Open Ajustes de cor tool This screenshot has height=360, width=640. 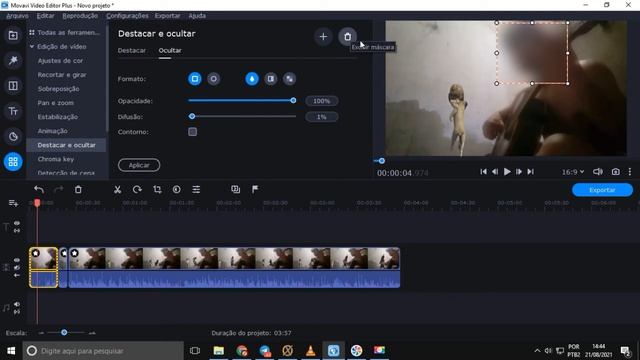click(x=60, y=60)
